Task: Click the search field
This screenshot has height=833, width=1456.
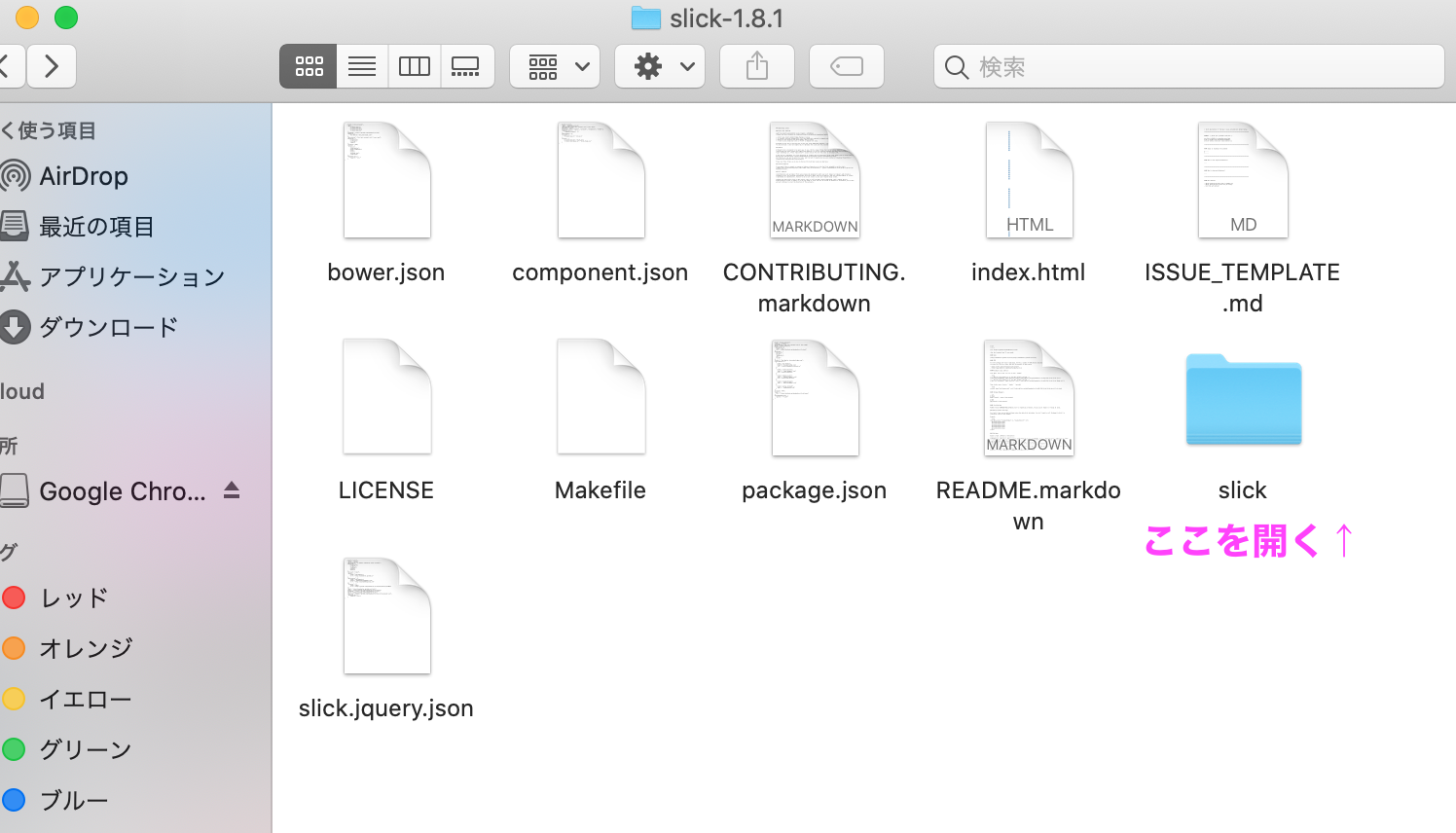Action: (x=1189, y=66)
